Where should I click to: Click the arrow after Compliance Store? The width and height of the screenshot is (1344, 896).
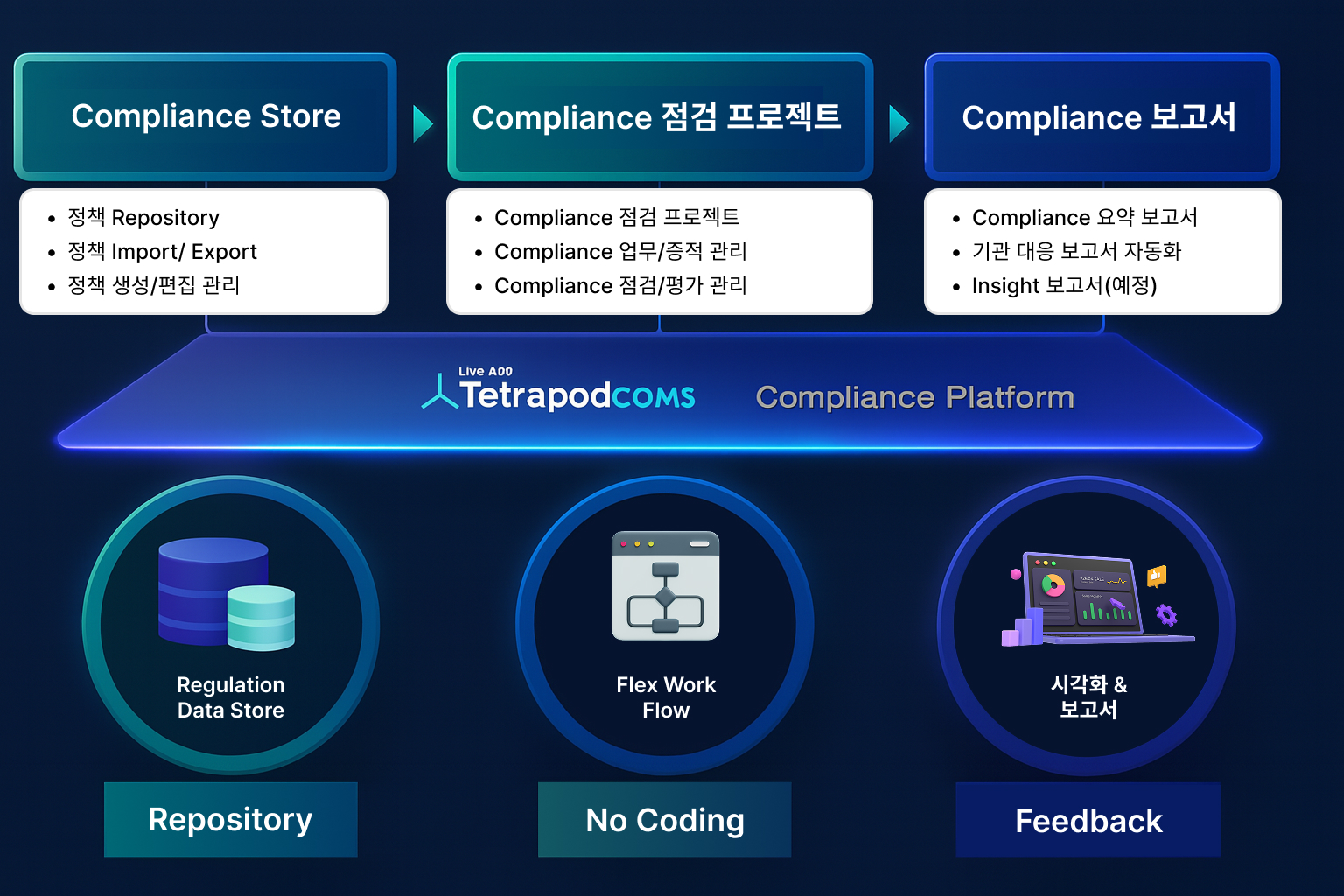click(x=423, y=123)
